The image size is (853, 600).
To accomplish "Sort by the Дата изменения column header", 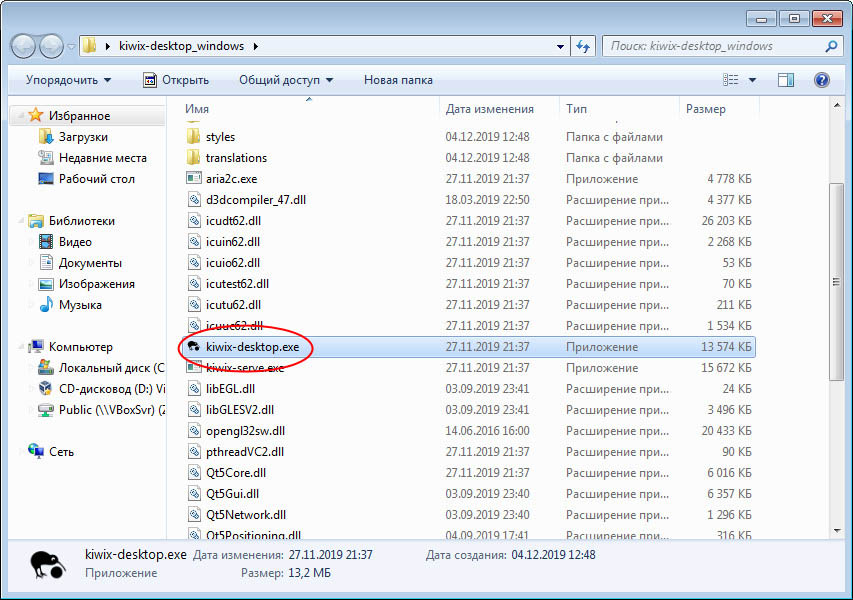I will coord(499,108).
